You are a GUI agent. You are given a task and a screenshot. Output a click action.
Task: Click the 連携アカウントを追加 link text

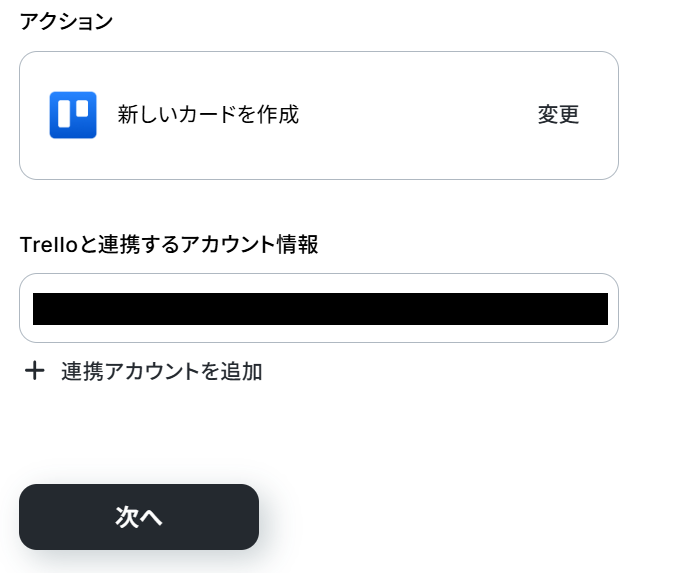pos(161,371)
